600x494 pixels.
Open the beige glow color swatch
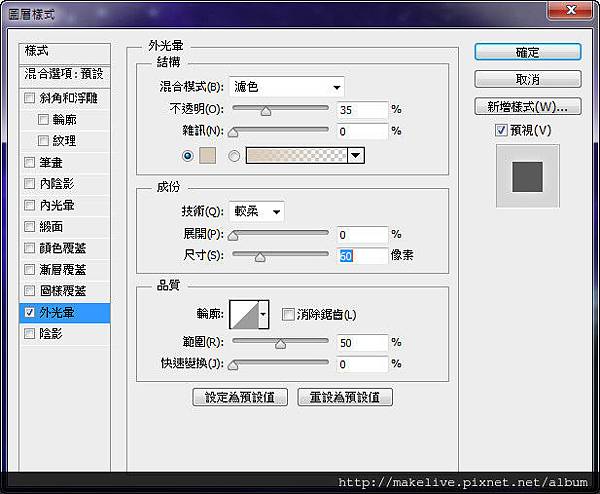[x=207, y=156]
